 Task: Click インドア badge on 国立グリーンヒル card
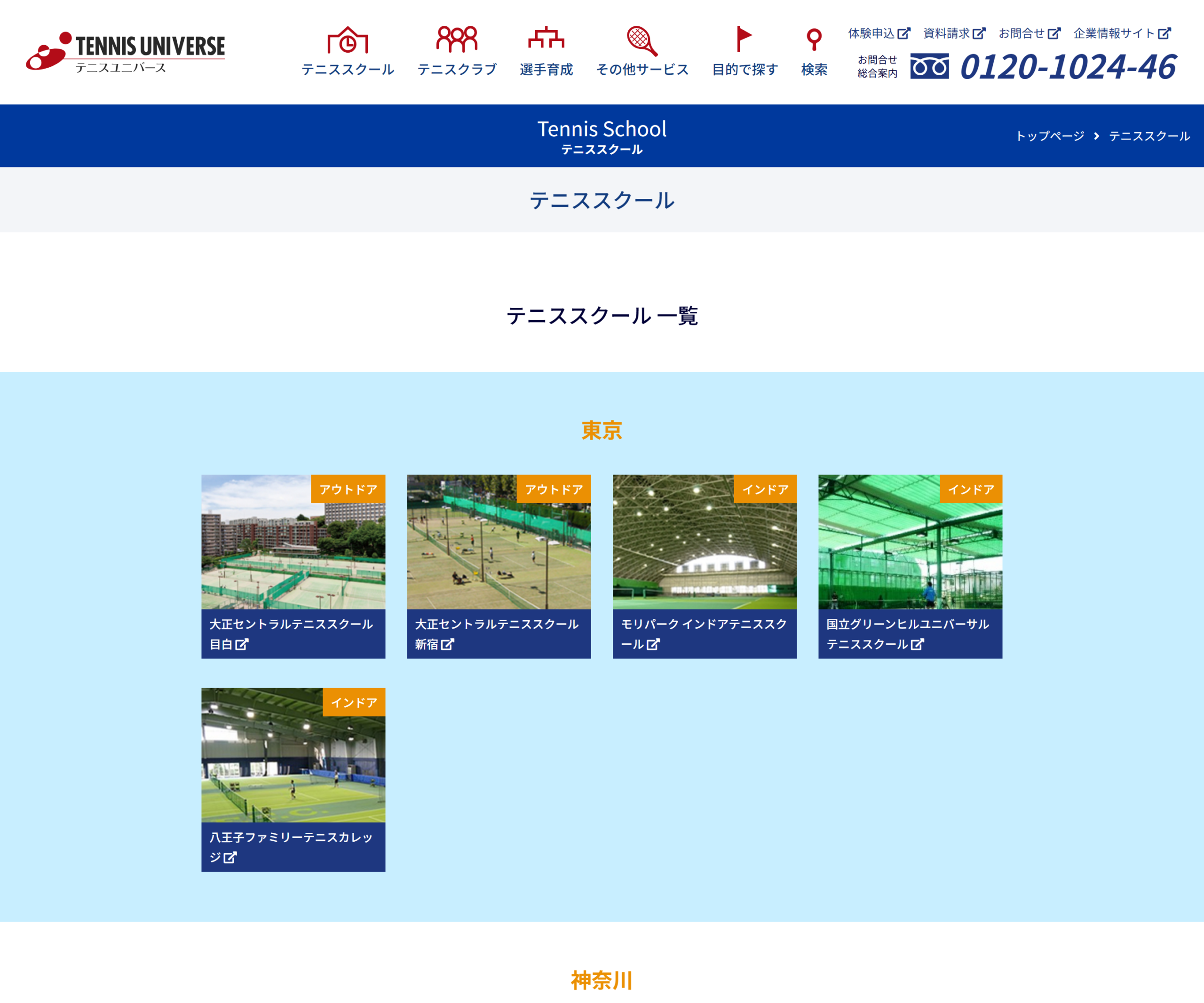coord(971,489)
